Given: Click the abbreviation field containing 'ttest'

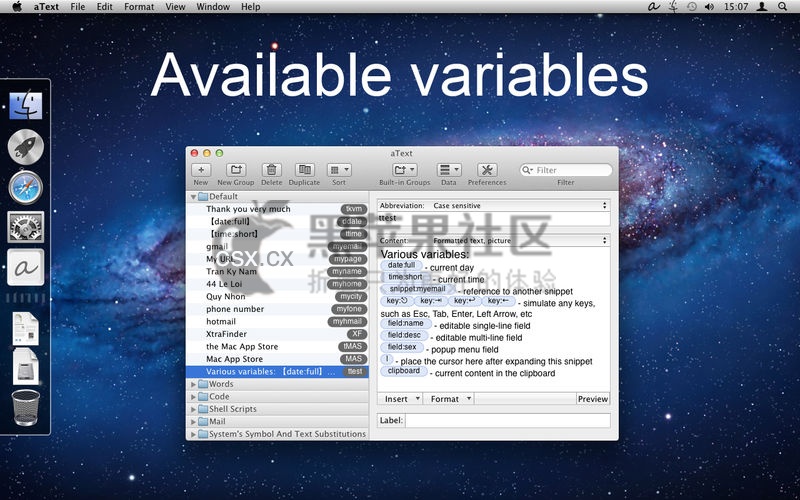Looking at the screenshot, I should tap(493, 218).
